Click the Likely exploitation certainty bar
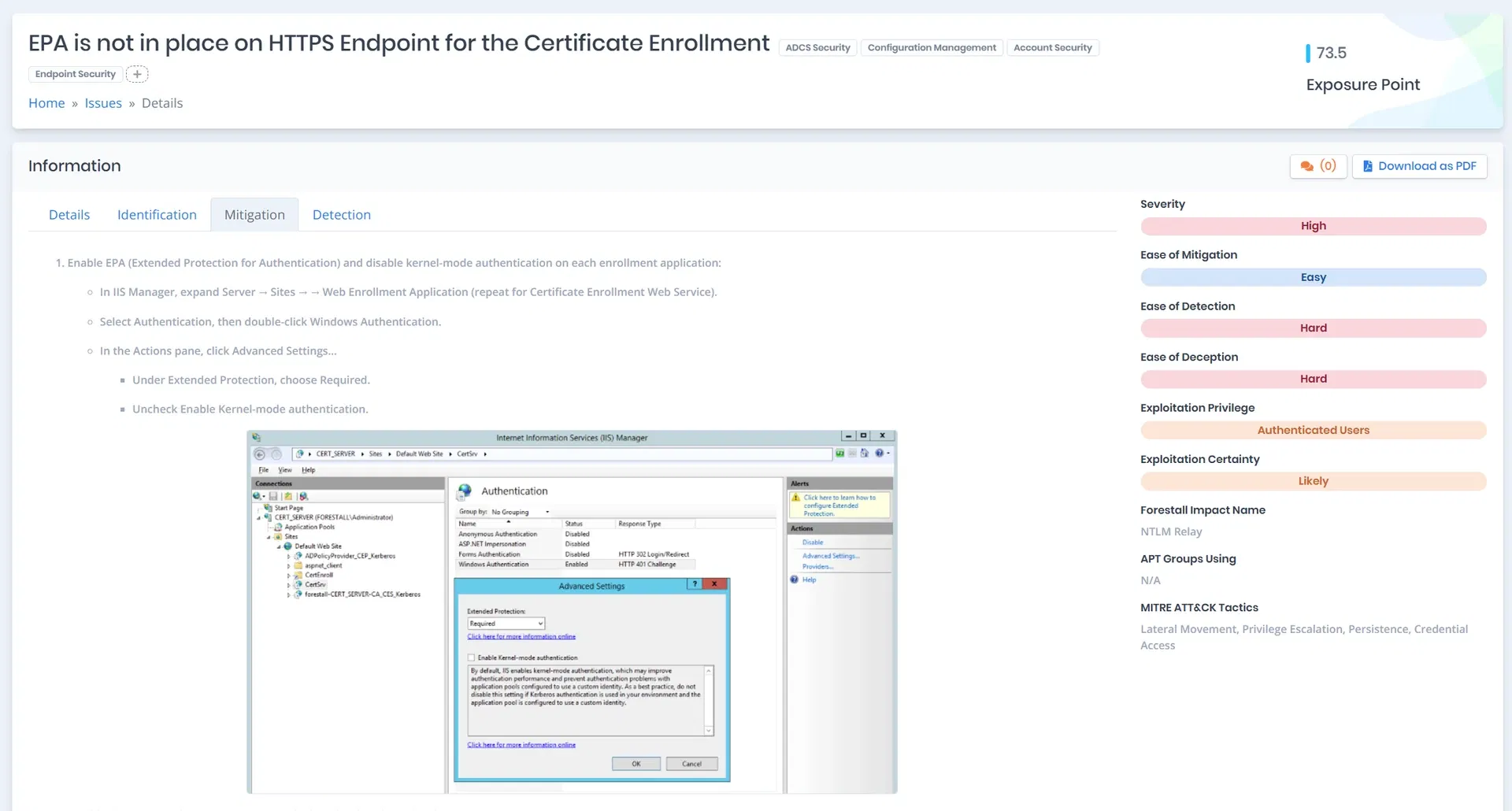 [x=1313, y=481]
